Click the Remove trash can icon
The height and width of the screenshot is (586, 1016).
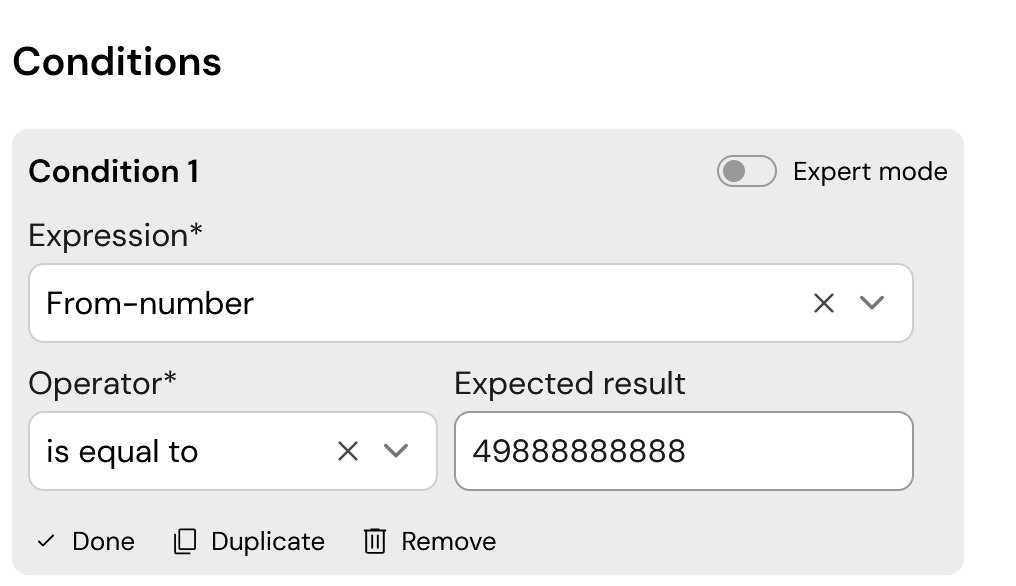coord(375,541)
